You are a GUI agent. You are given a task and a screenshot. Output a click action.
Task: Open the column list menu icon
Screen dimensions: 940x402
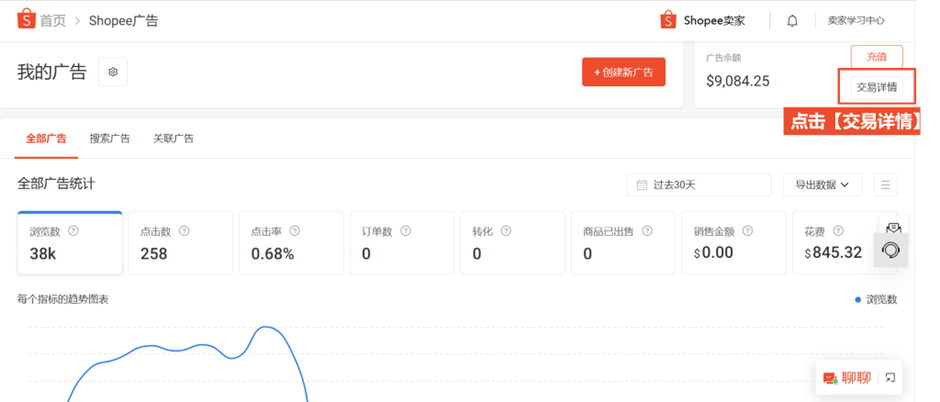click(885, 185)
